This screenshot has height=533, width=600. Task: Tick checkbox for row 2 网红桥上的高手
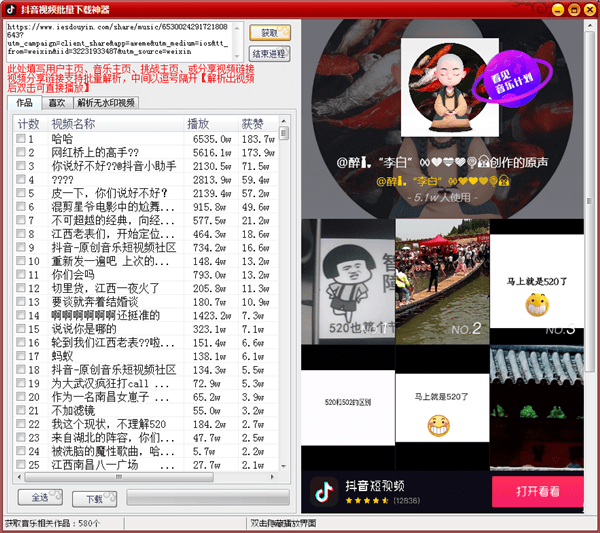[21, 152]
